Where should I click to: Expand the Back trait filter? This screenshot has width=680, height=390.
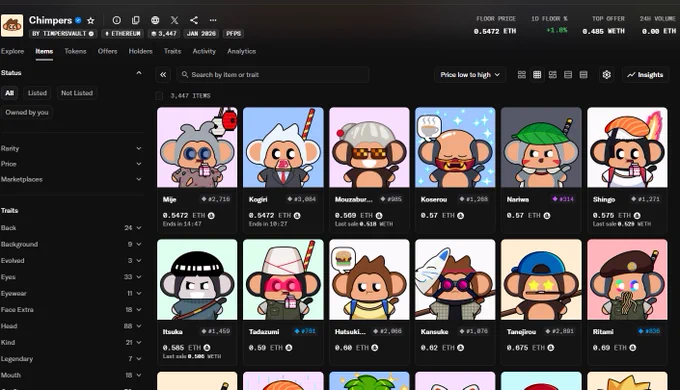(x=72, y=228)
